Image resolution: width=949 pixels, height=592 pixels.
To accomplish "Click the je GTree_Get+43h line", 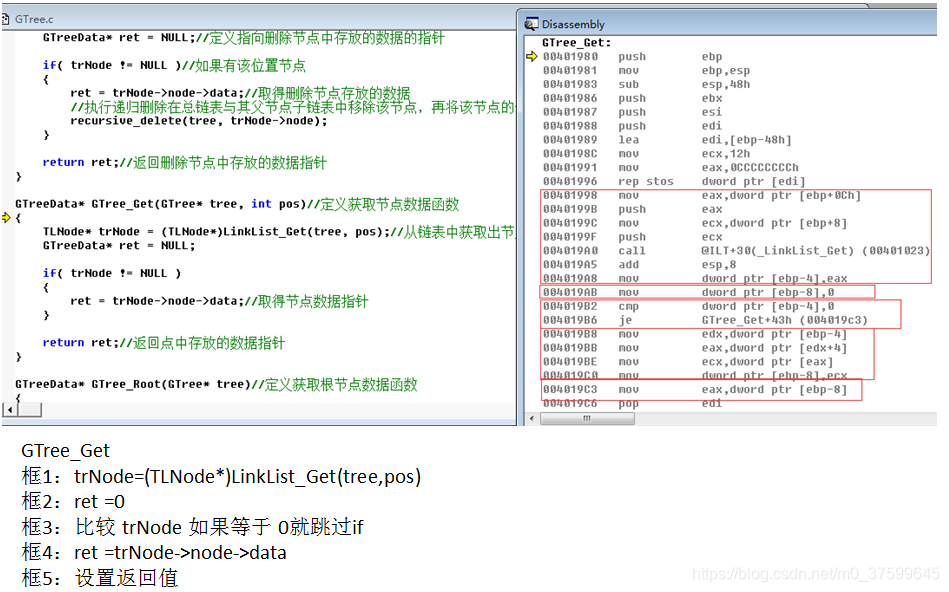I will click(x=705, y=320).
